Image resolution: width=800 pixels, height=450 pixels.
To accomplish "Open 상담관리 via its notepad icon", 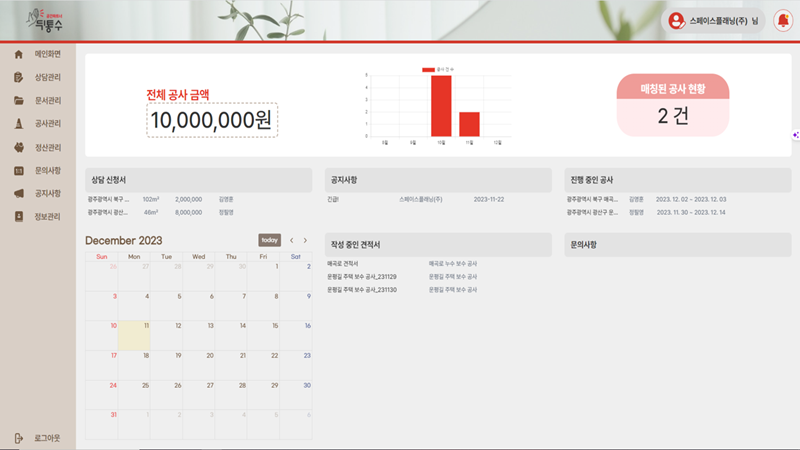I will coord(19,77).
